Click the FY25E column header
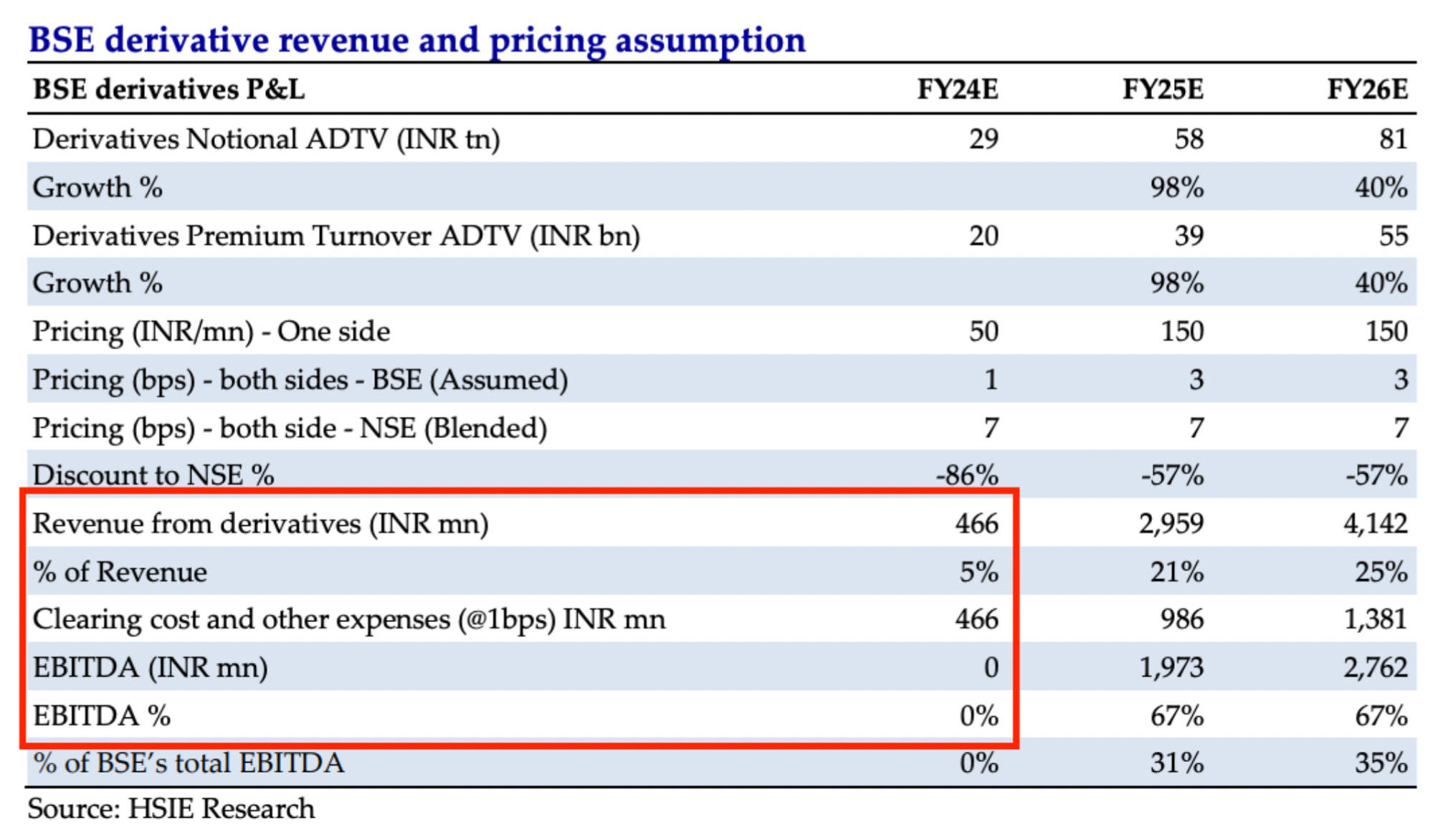Screen dimensions: 1448x840 tap(1162, 90)
